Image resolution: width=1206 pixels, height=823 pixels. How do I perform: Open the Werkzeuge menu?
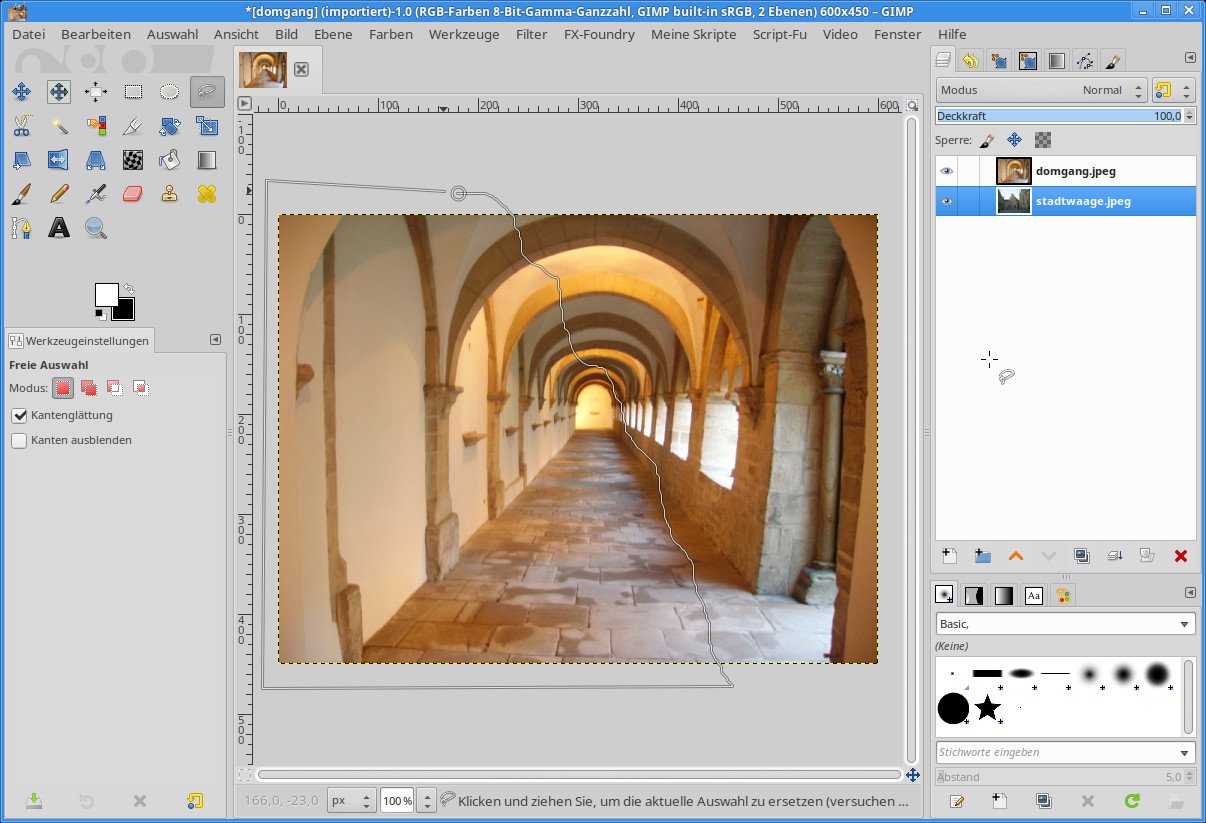464,34
